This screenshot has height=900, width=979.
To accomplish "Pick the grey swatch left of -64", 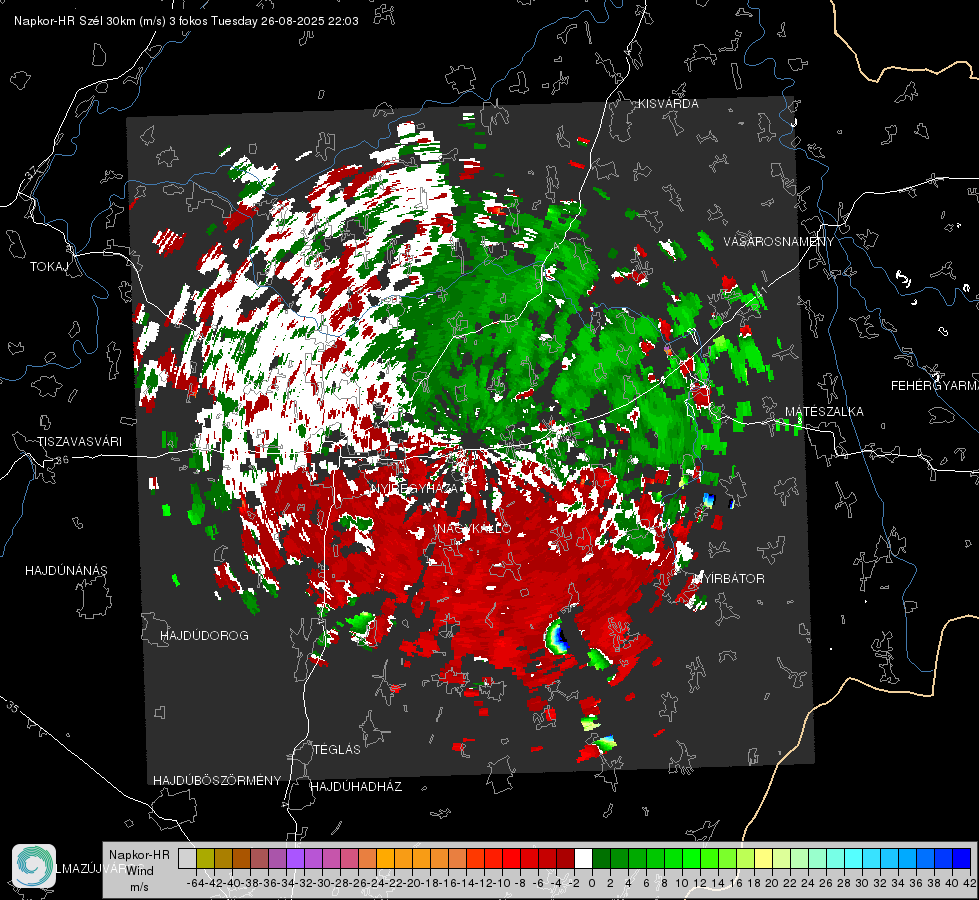I will (187, 858).
